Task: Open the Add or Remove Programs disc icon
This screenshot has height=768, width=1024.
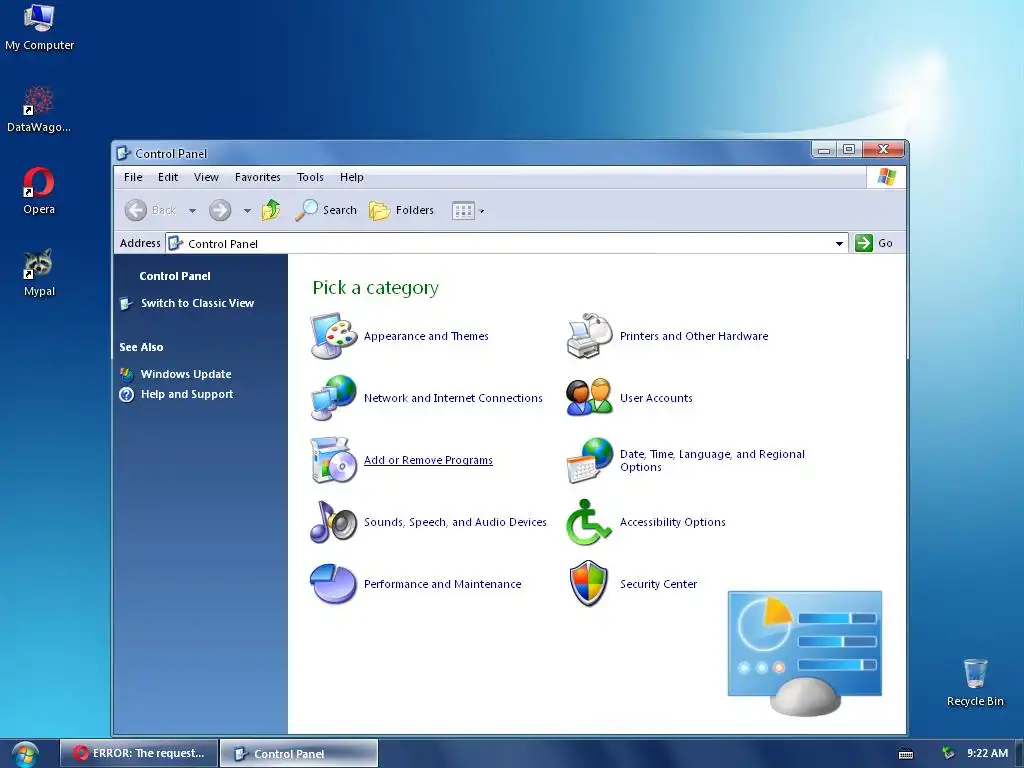Action: point(334,460)
